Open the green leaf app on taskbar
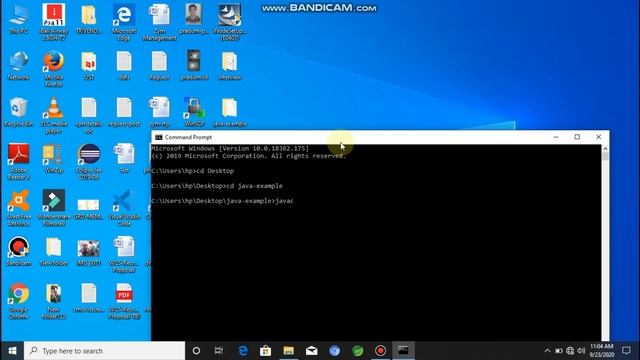640x360 pixels. coord(358,351)
